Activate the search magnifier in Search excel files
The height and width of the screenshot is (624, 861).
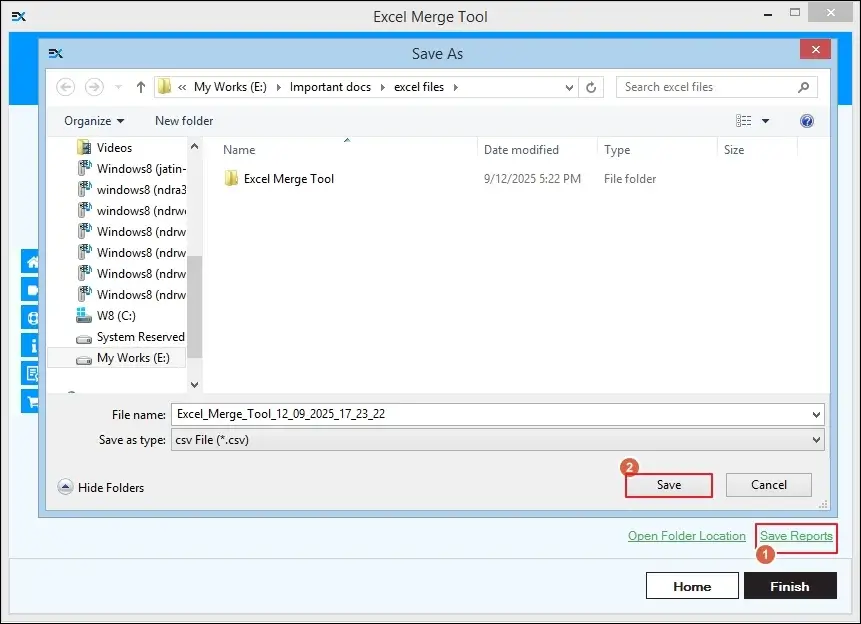[801, 87]
